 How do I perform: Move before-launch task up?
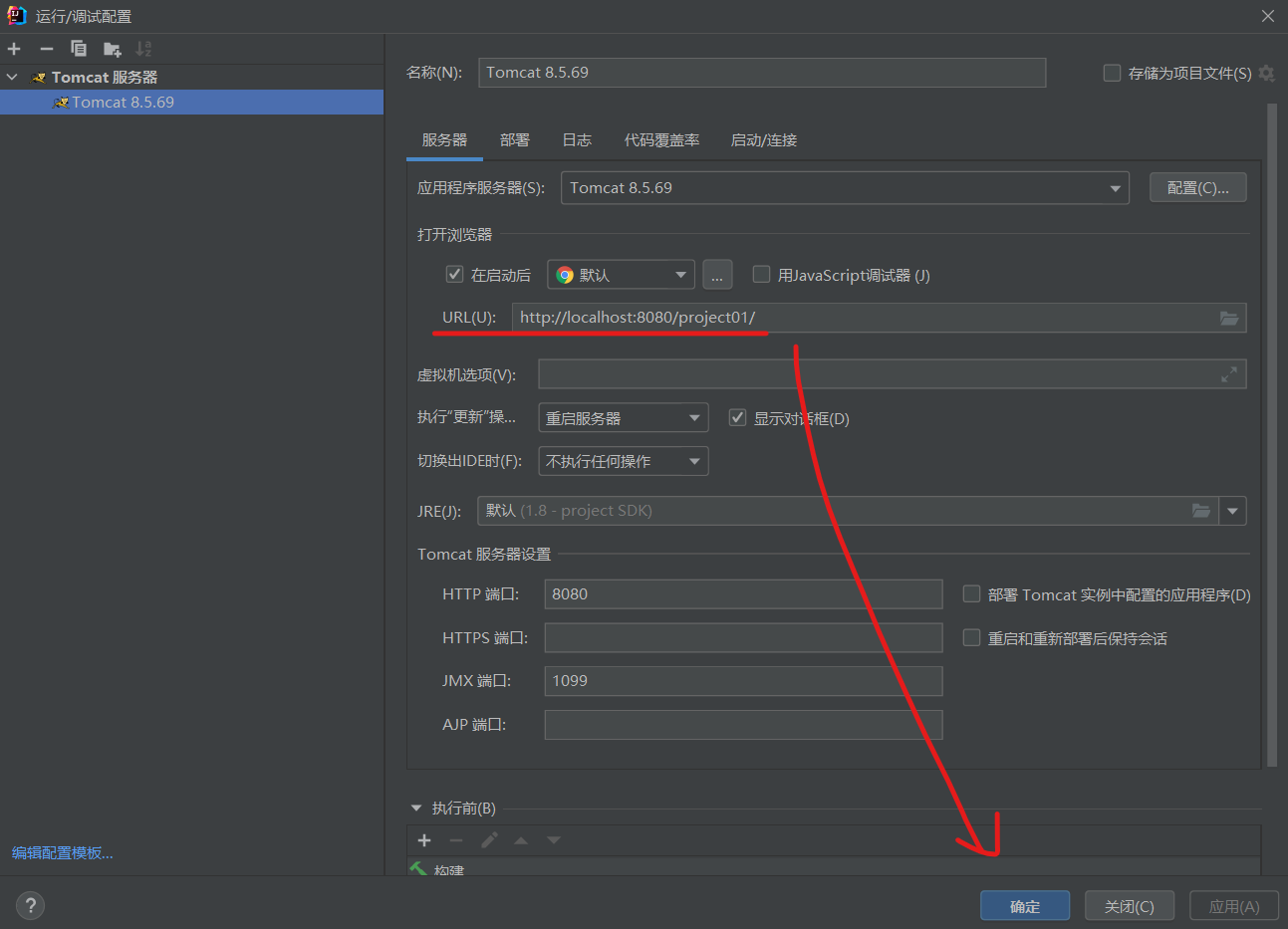coord(521,840)
